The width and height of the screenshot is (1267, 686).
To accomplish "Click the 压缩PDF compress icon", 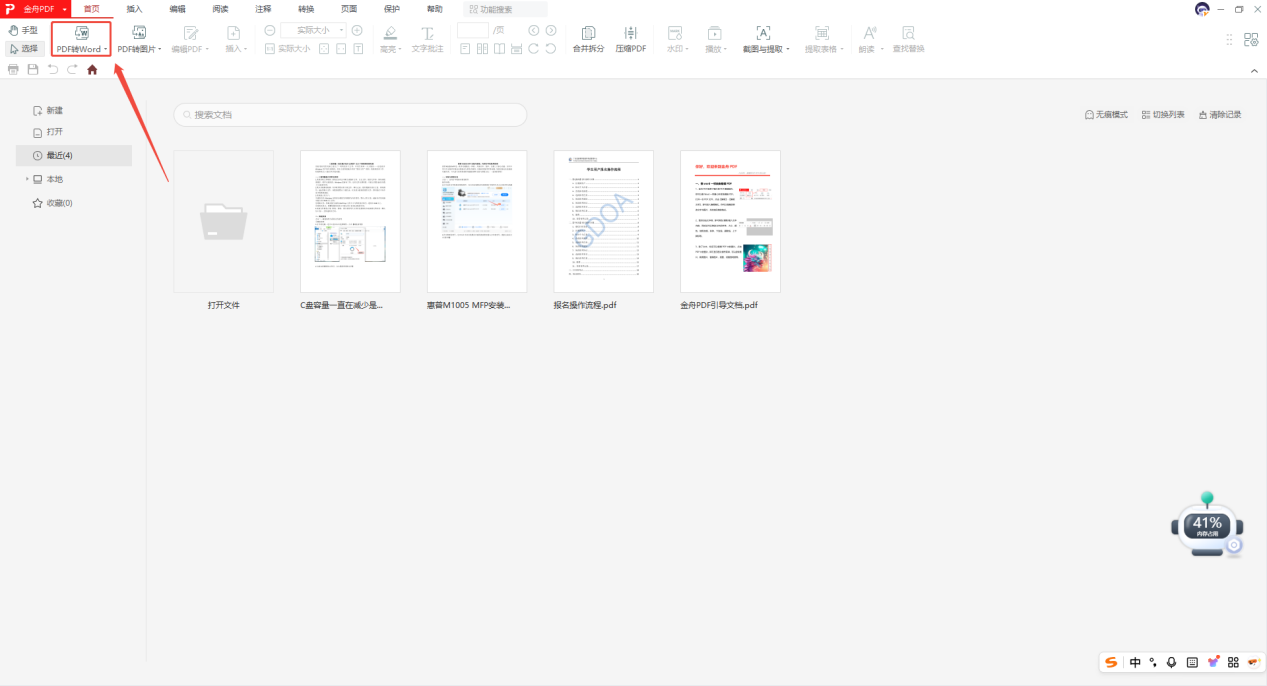I will [630, 34].
